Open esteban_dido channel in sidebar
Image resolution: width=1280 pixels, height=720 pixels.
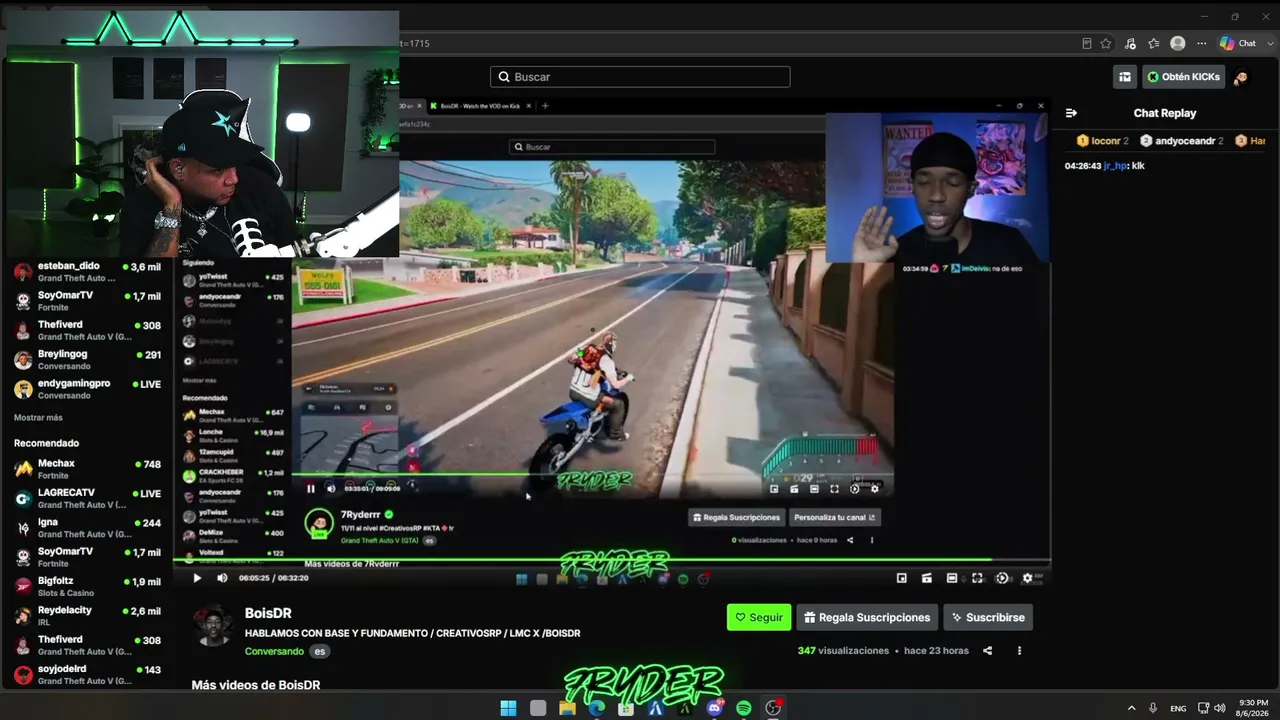87,272
